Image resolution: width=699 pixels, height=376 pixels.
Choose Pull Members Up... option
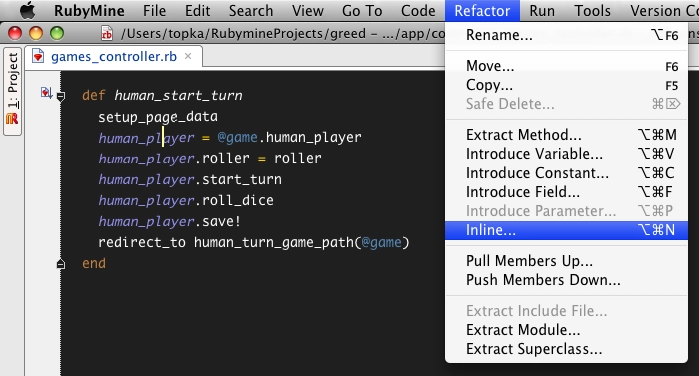tap(566, 260)
